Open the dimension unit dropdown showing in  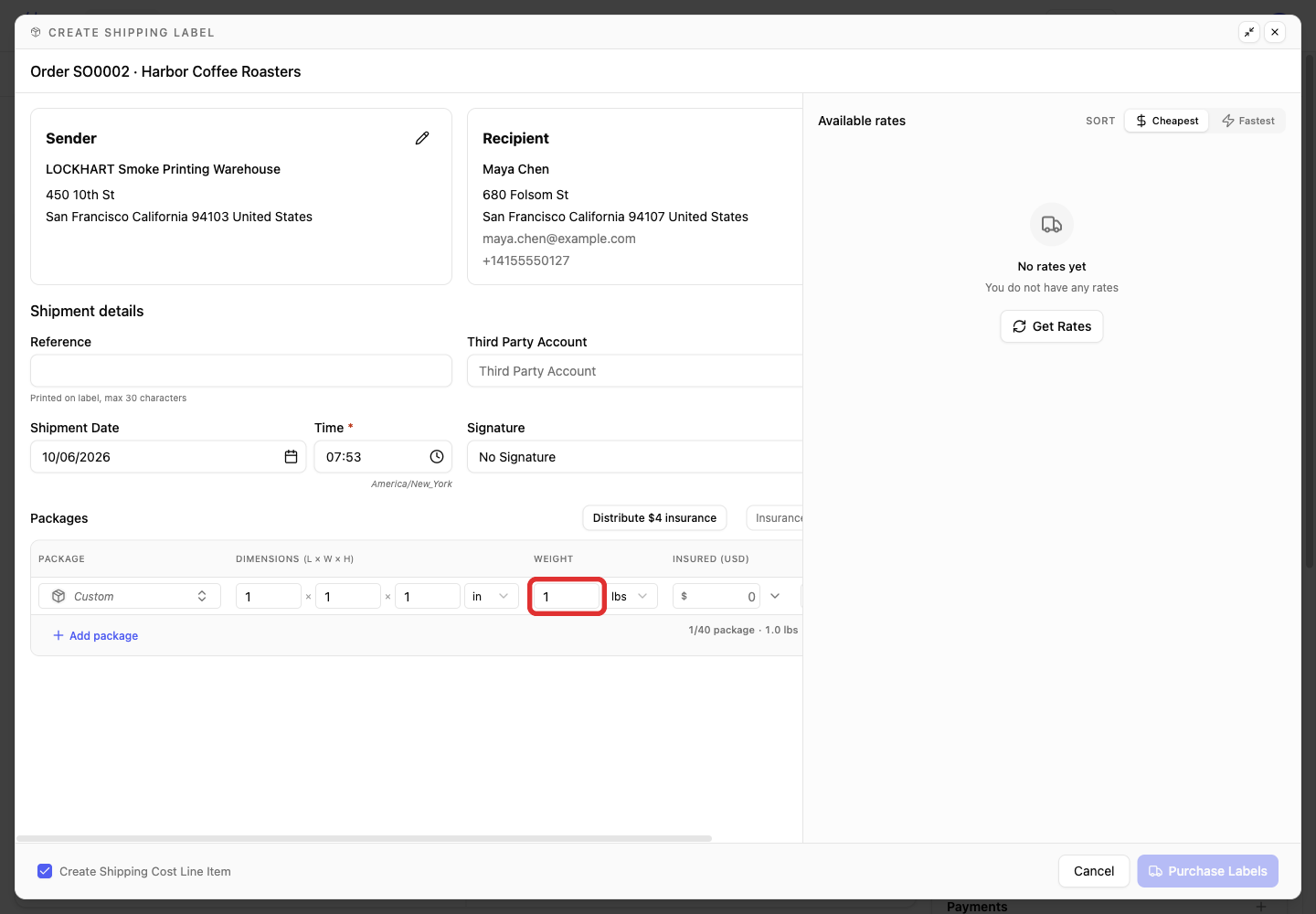pyautogui.click(x=492, y=596)
